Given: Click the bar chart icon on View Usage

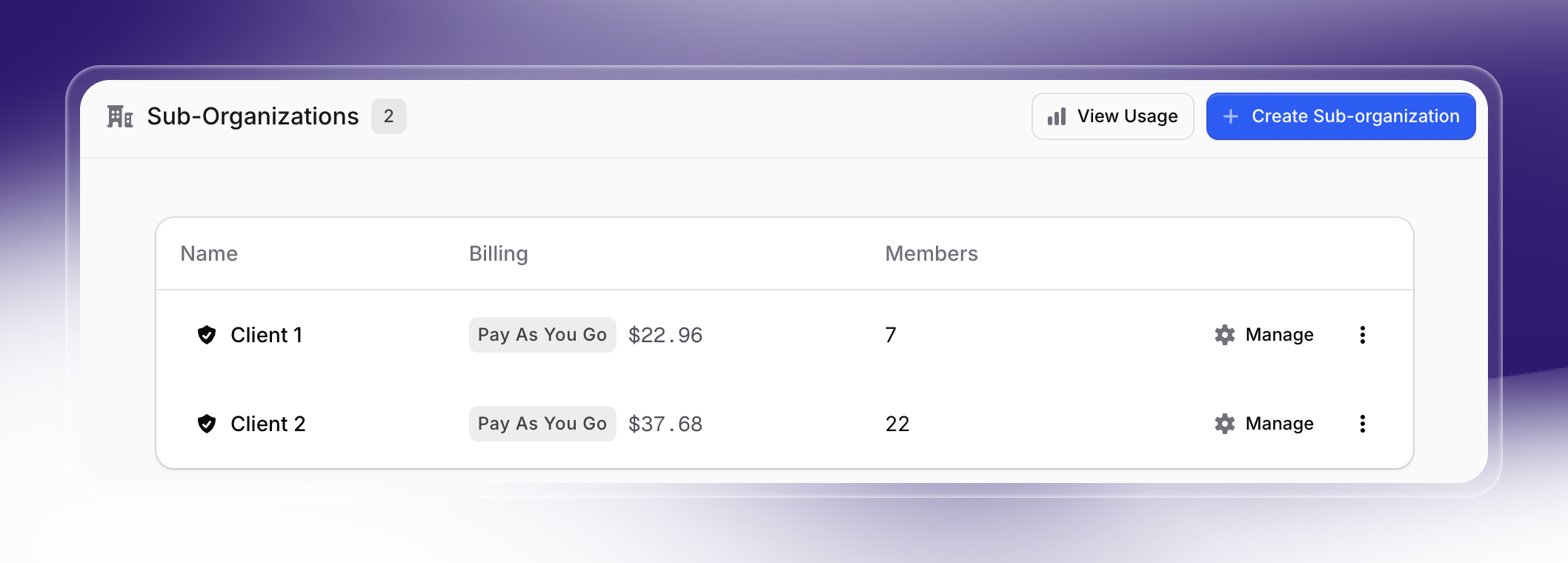Looking at the screenshot, I should (x=1055, y=116).
